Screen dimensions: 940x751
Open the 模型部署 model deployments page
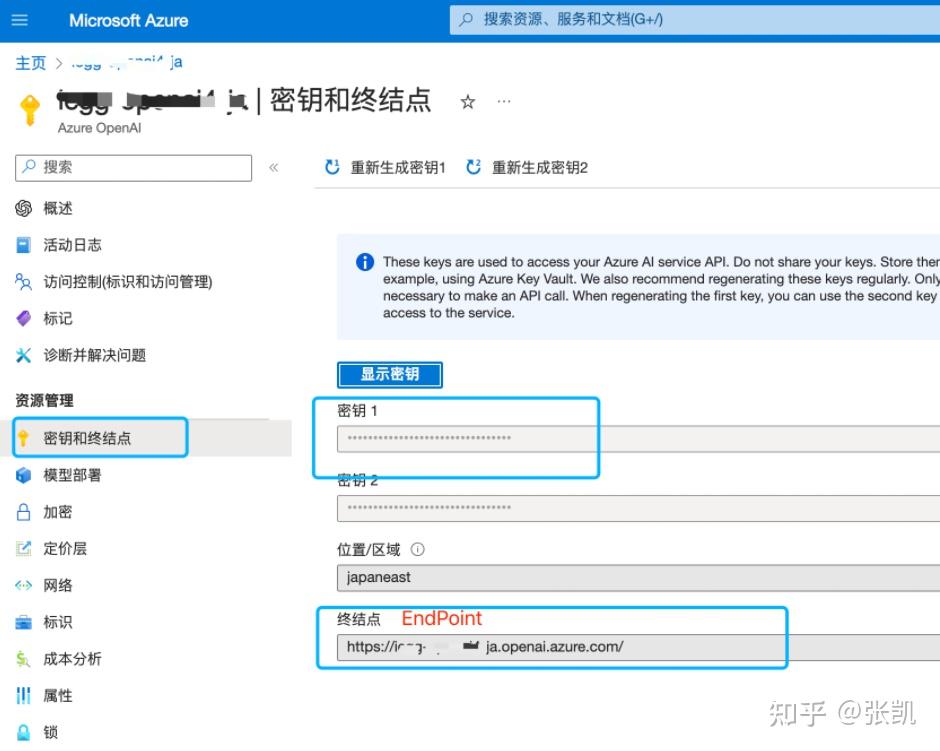pos(60,475)
